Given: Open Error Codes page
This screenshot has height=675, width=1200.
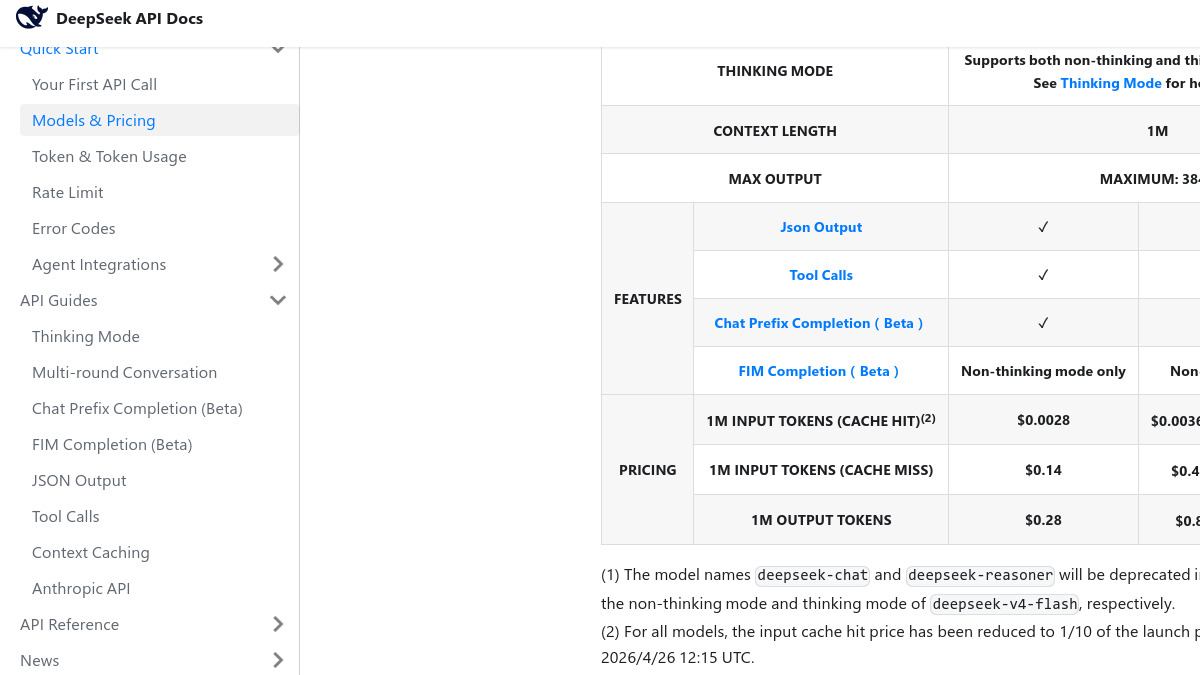Looking at the screenshot, I should 74,228.
